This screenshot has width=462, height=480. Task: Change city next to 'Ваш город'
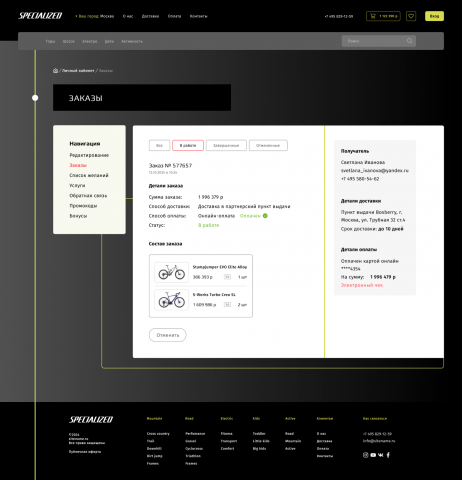[107, 16]
